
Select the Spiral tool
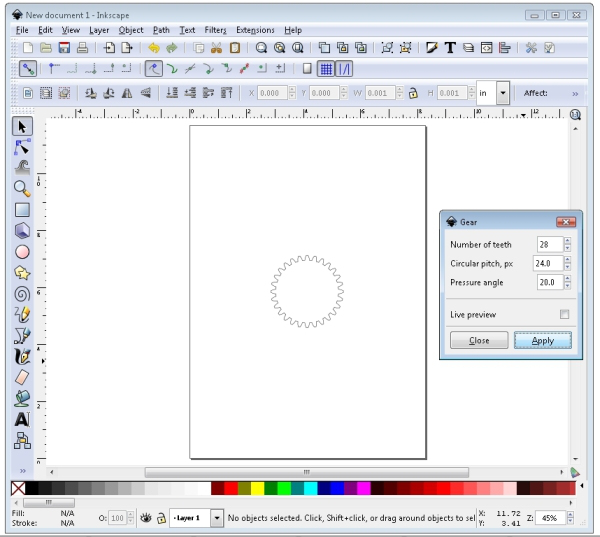pos(22,294)
